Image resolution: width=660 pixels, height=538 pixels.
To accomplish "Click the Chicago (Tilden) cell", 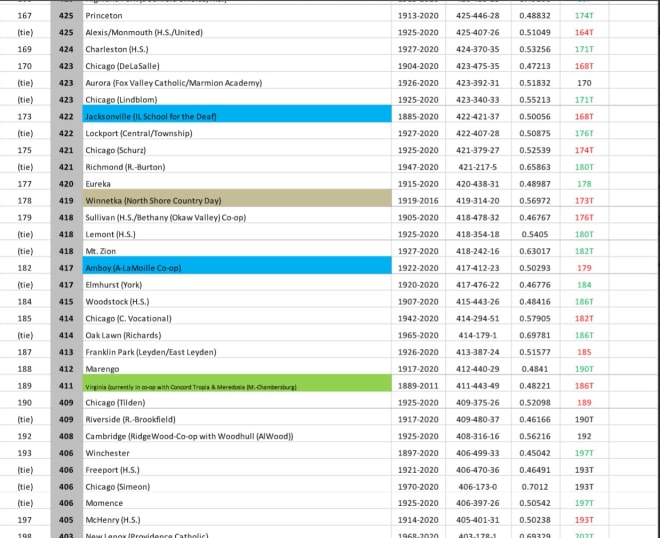I will click(237, 403).
